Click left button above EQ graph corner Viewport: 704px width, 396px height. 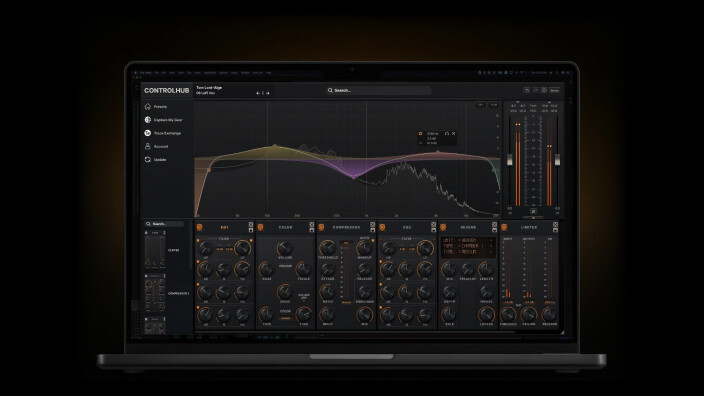point(481,105)
